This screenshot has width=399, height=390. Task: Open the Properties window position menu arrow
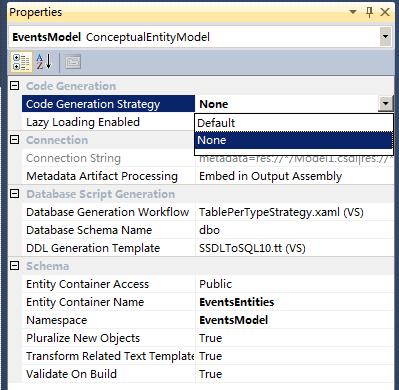[x=353, y=12]
